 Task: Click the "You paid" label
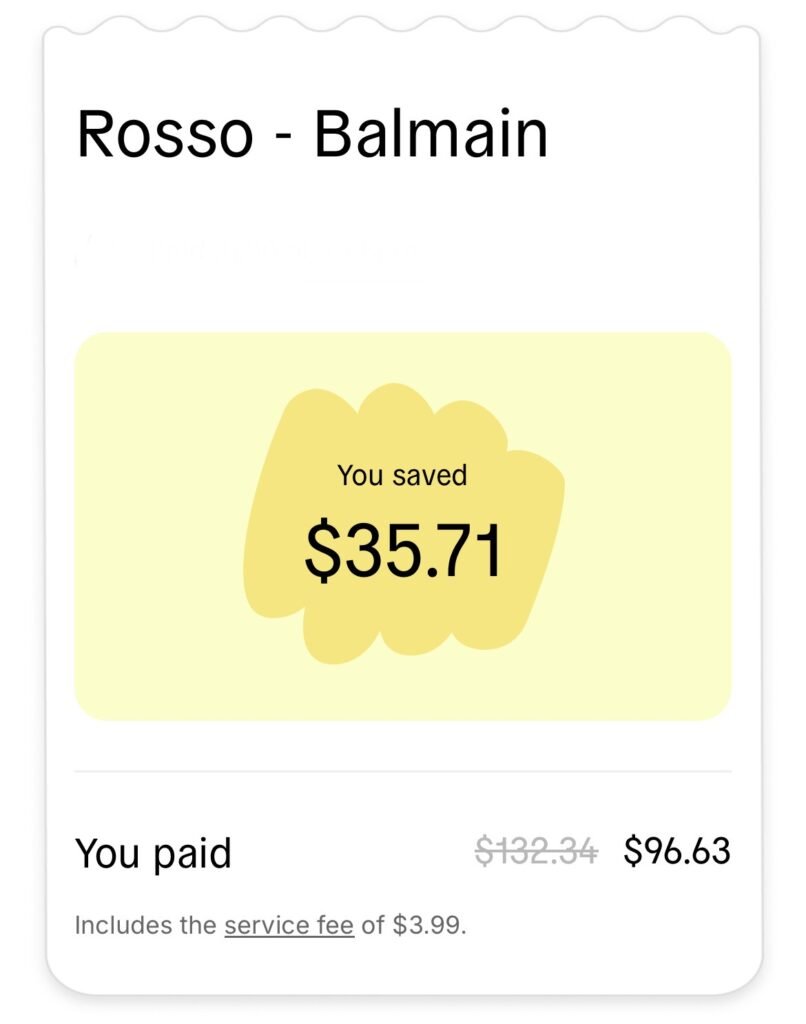155,854
